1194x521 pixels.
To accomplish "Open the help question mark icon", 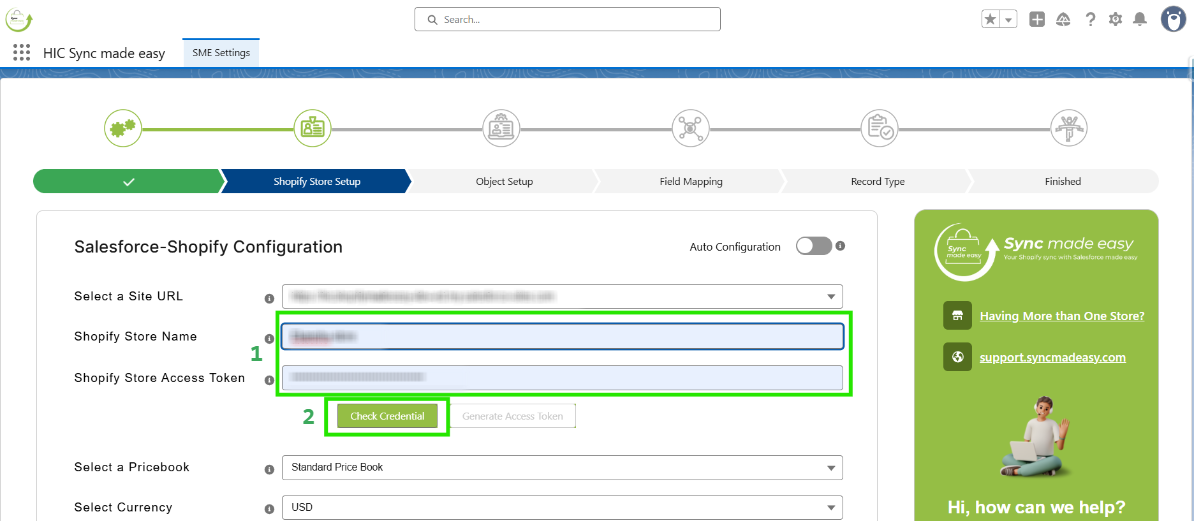I will point(1090,19).
